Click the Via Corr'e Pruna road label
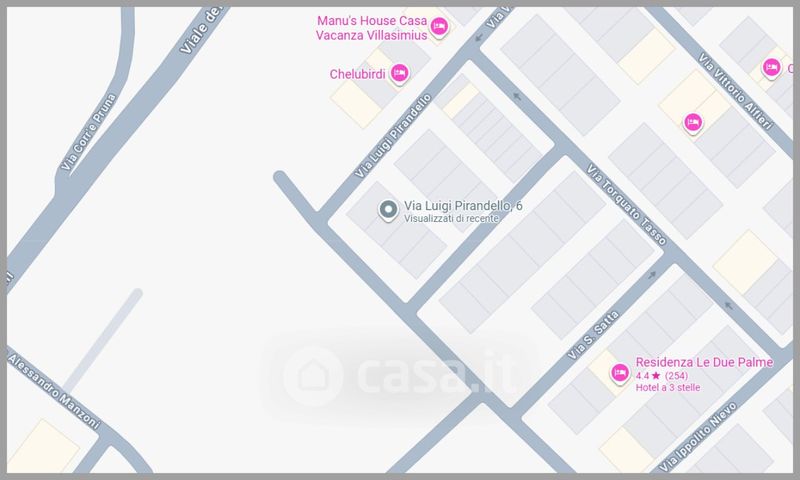The height and width of the screenshot is (480, 800). pyautogui.click(x=88, y=132)
